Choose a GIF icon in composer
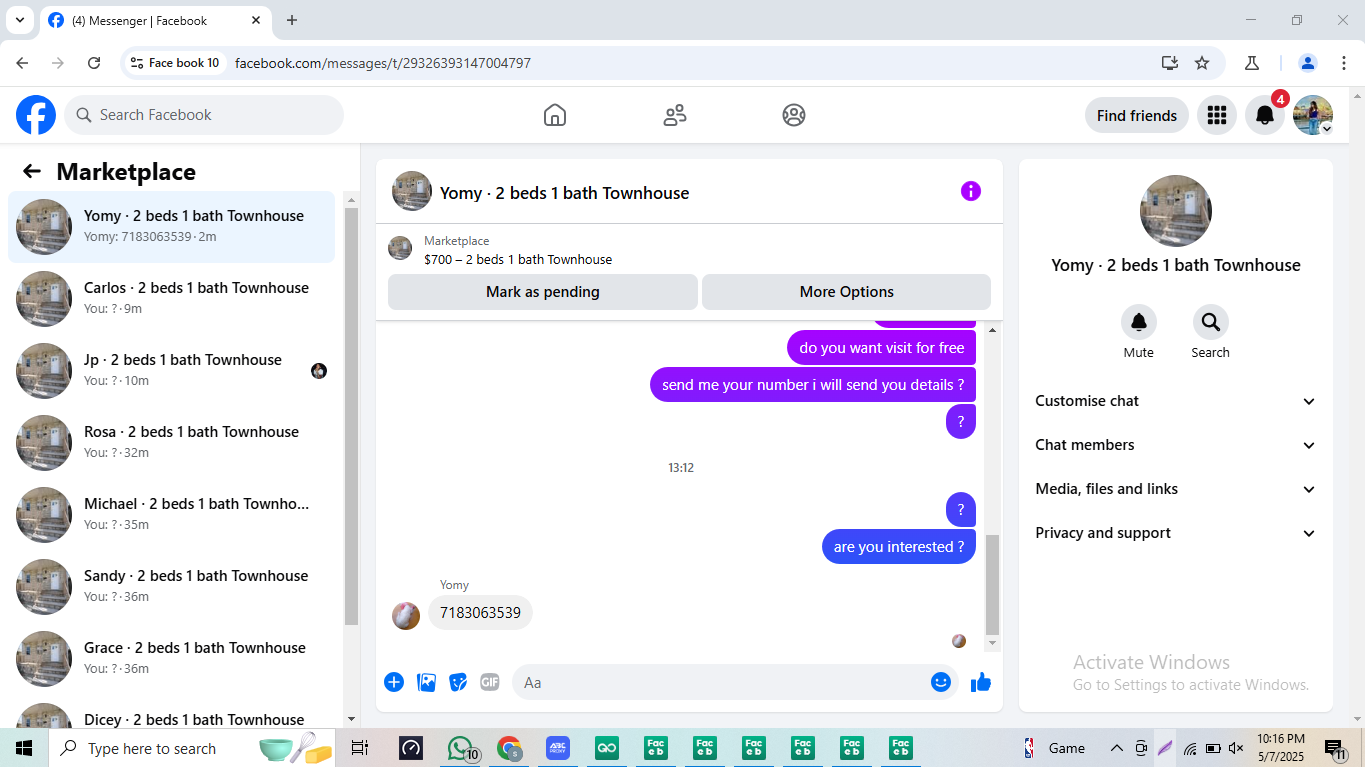Screen dimensions: 1365x767 (x=490, y=682)
